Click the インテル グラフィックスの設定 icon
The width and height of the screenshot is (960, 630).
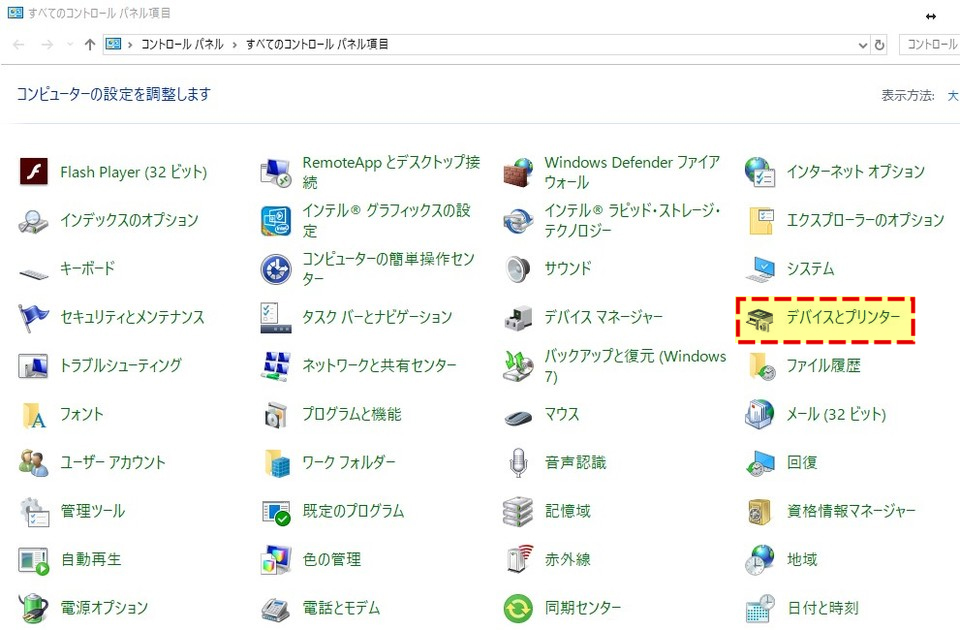[276, 220]
